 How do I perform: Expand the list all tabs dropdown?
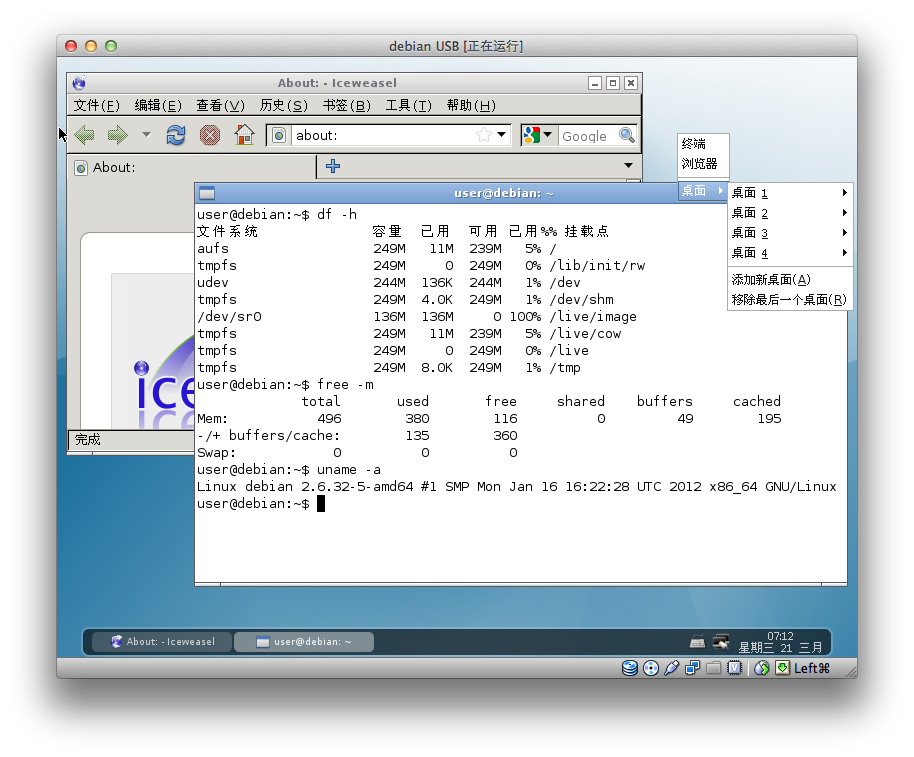tap(628, 166)
